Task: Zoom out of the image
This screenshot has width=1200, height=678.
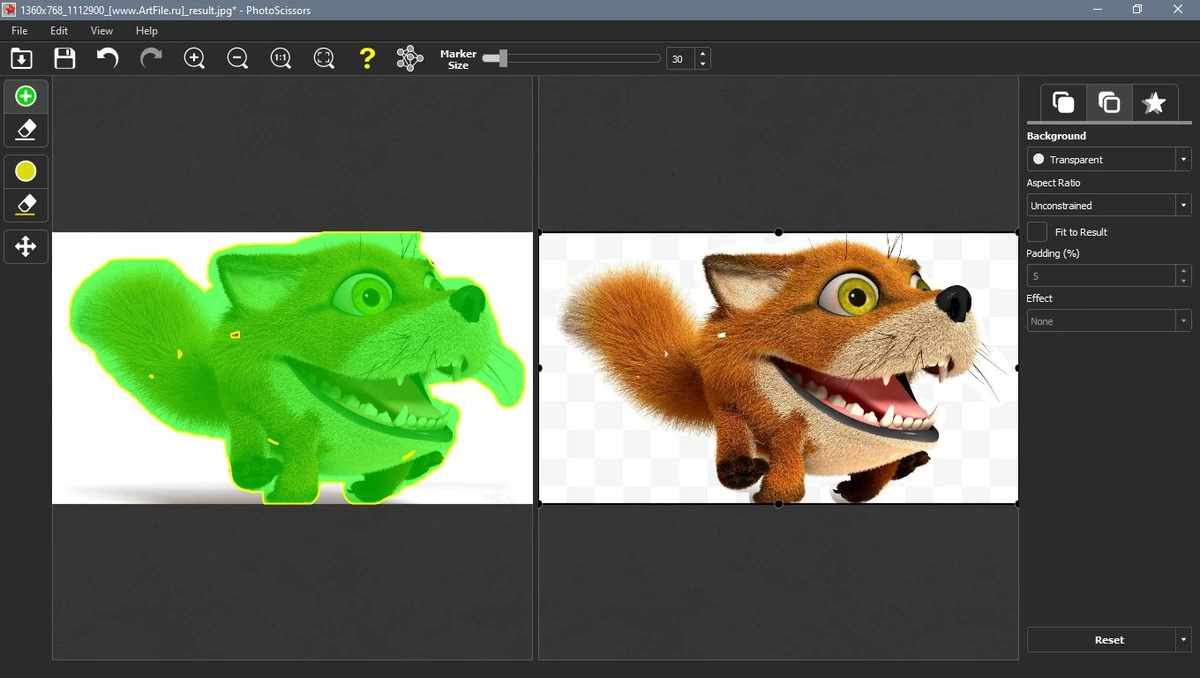Action: pos(238,58)
